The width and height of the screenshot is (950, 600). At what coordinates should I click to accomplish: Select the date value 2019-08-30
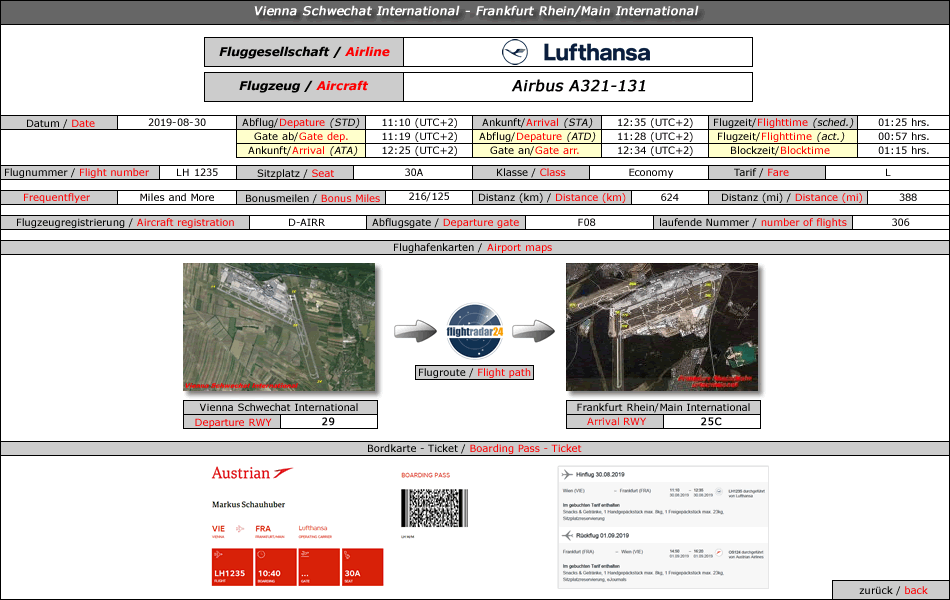177,122
